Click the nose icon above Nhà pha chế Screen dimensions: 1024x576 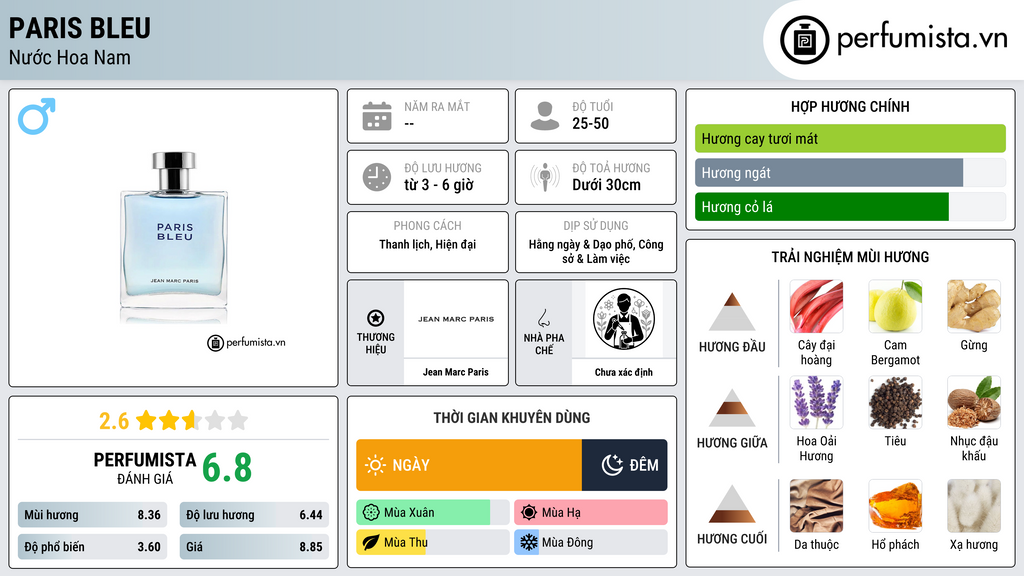(543, 318)
